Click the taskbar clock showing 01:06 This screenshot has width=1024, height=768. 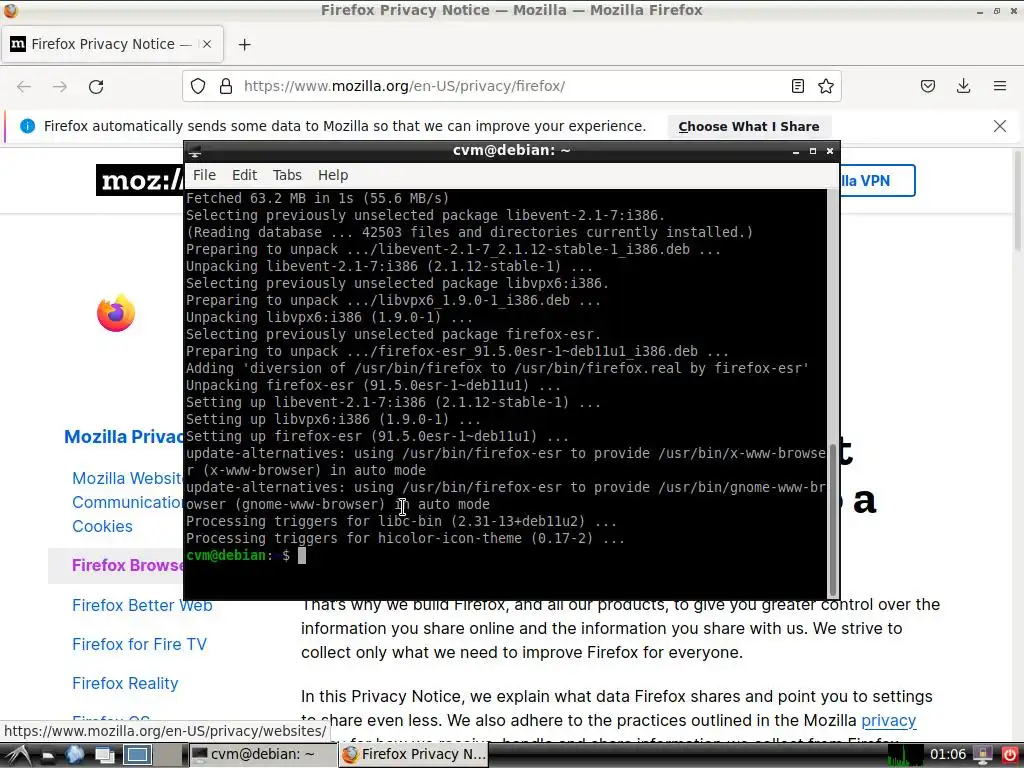[948, 755]
